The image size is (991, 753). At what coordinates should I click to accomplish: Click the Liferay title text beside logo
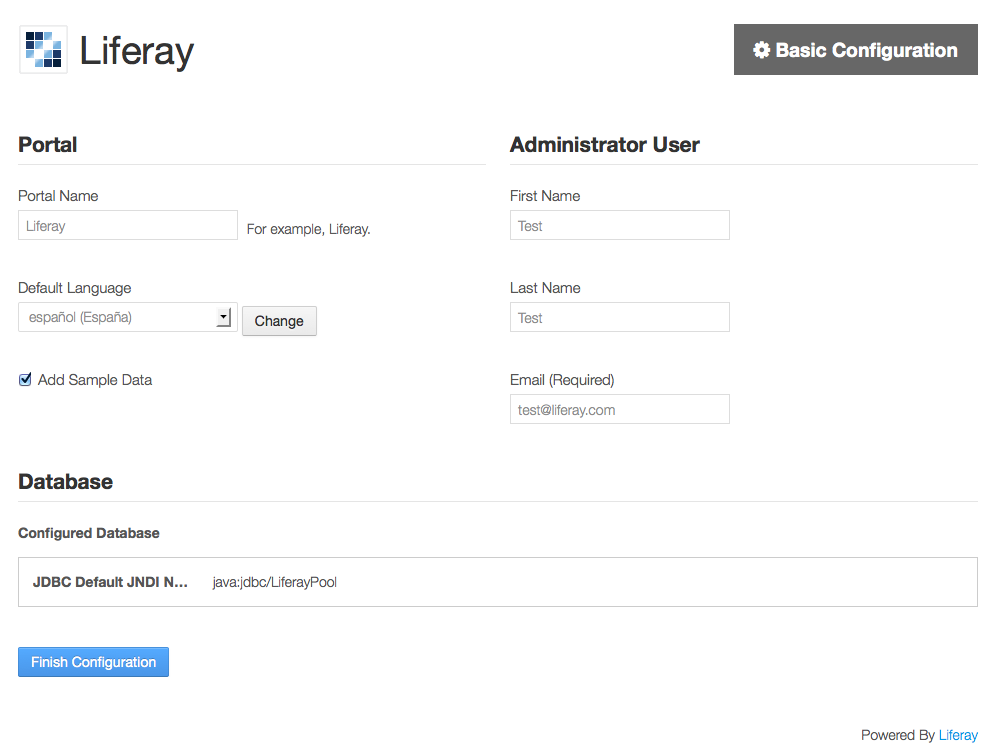[137, 51]
